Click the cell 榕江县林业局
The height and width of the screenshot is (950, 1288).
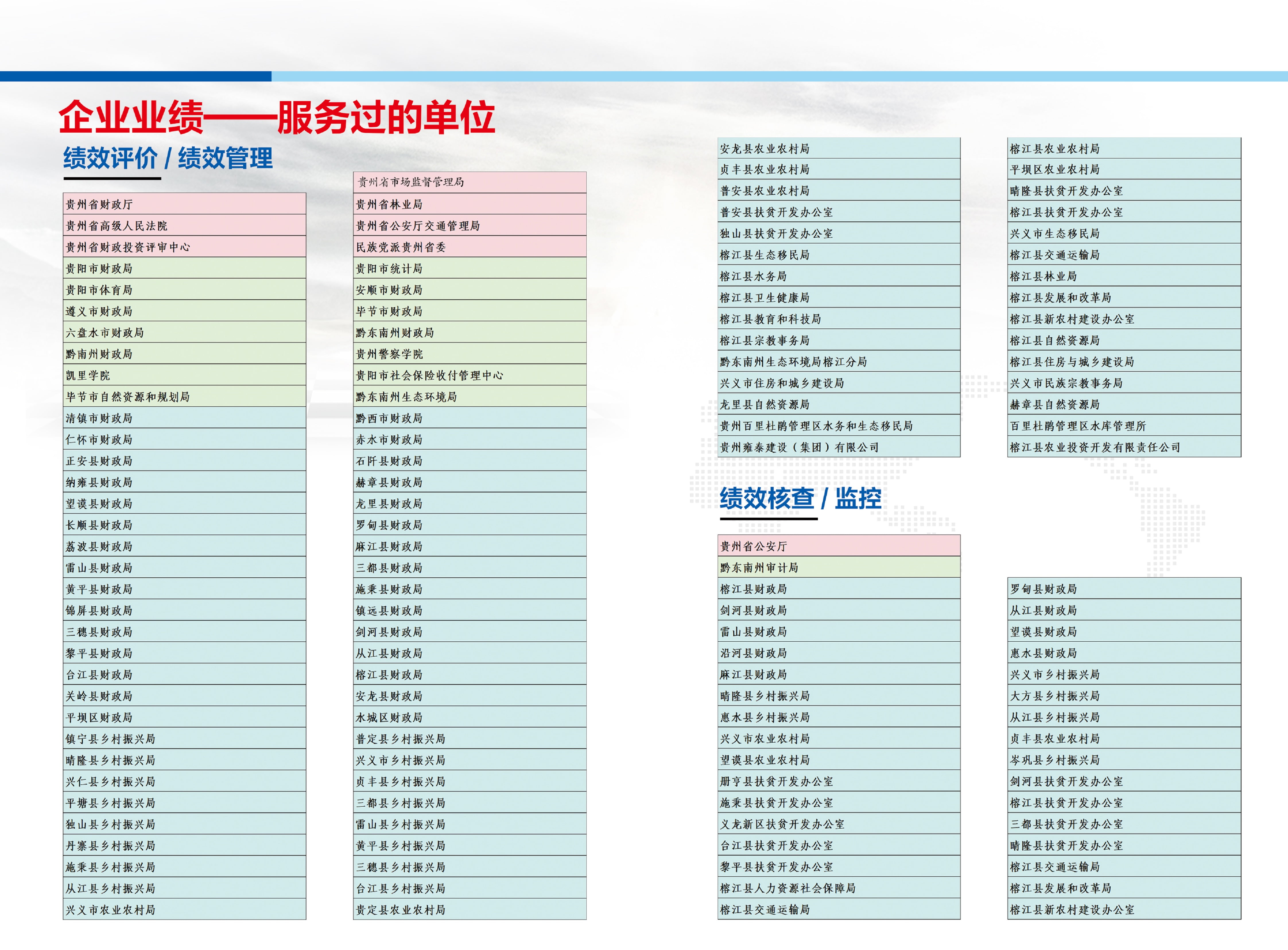point(1124,276)
